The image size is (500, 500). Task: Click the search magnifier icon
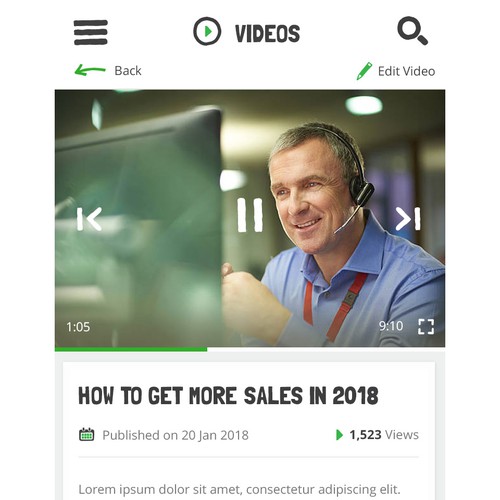412,31
